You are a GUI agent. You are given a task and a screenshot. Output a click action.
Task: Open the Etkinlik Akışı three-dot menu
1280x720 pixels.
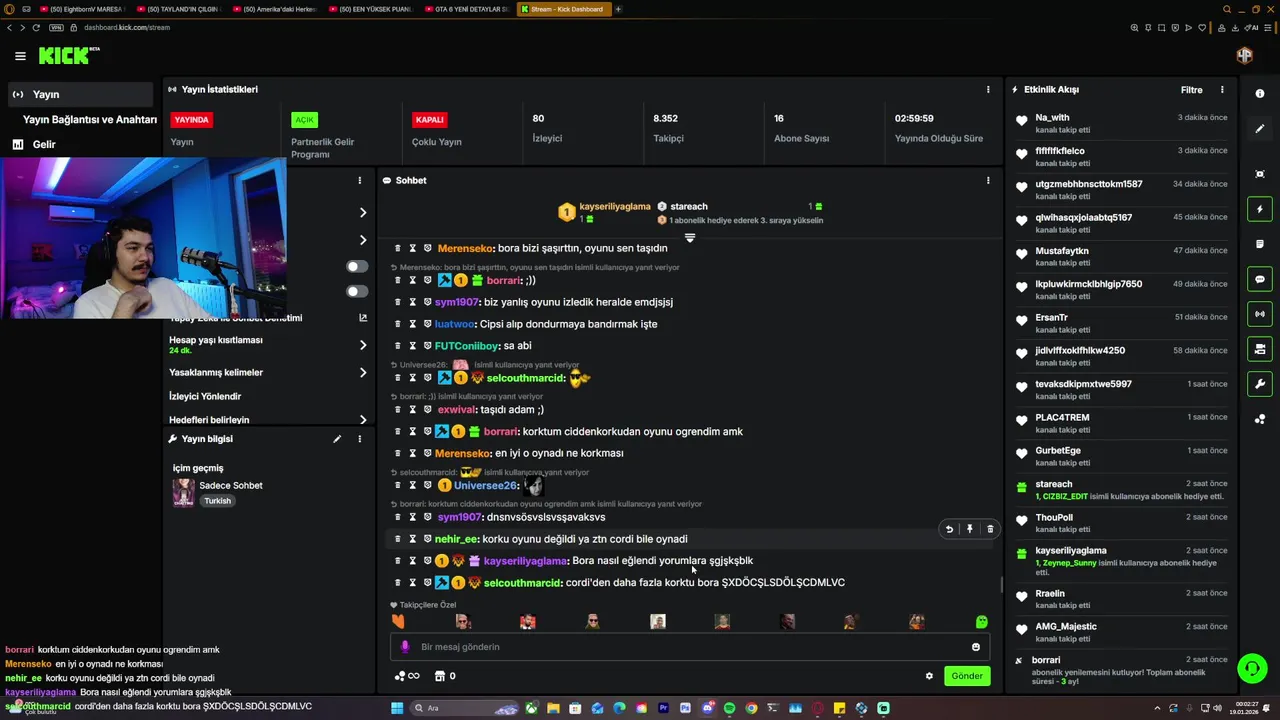click(x=1222, y=90)
